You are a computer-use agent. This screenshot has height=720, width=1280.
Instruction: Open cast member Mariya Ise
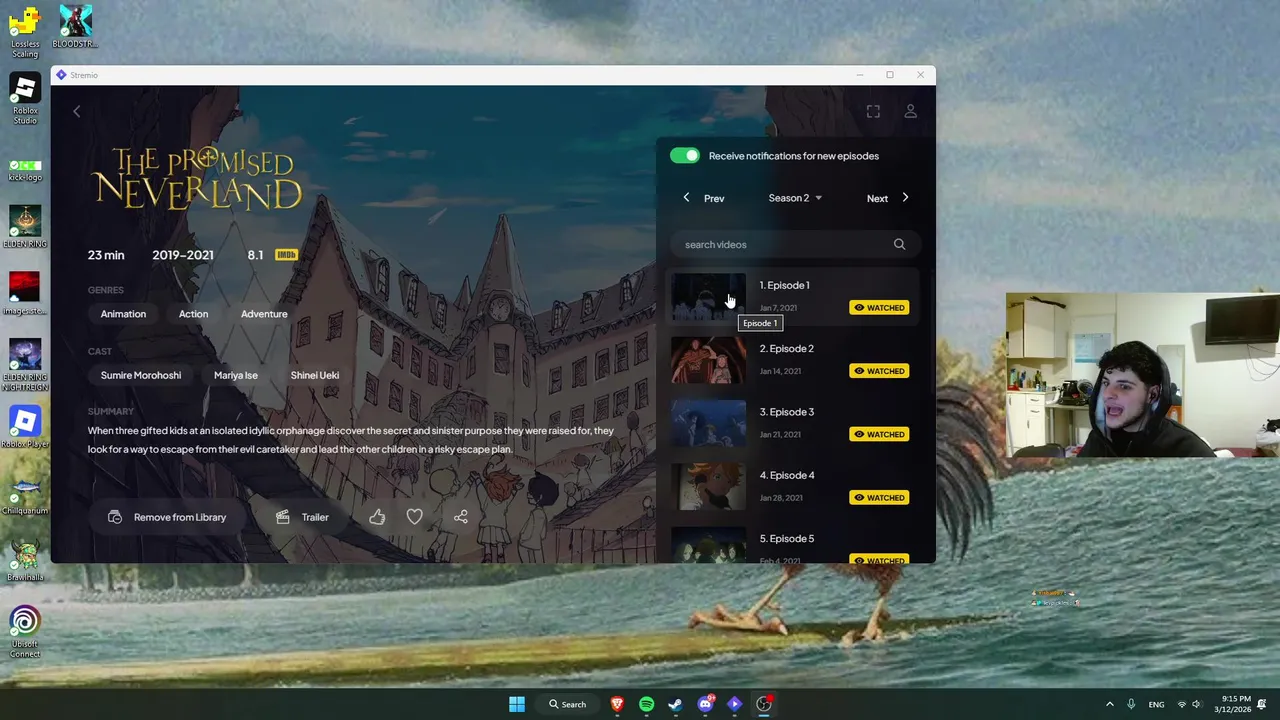click(x=236, y=375)
